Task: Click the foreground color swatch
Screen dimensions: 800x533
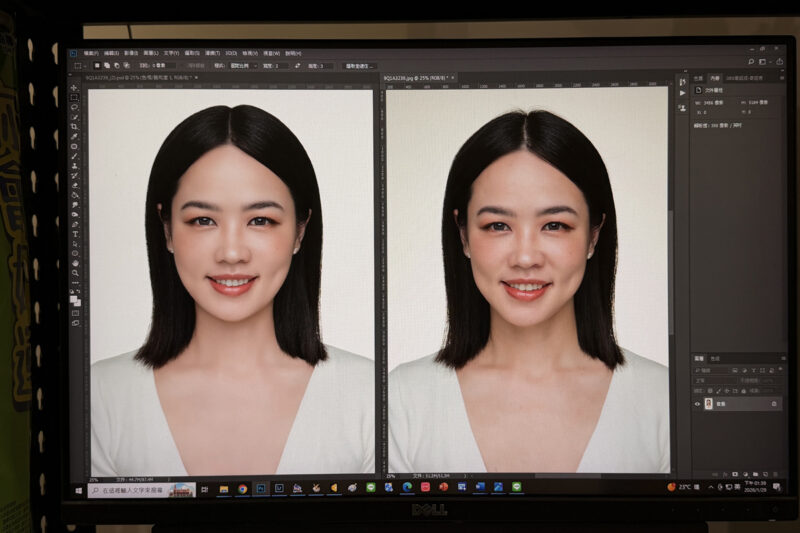Action: (x=73, y=297)
